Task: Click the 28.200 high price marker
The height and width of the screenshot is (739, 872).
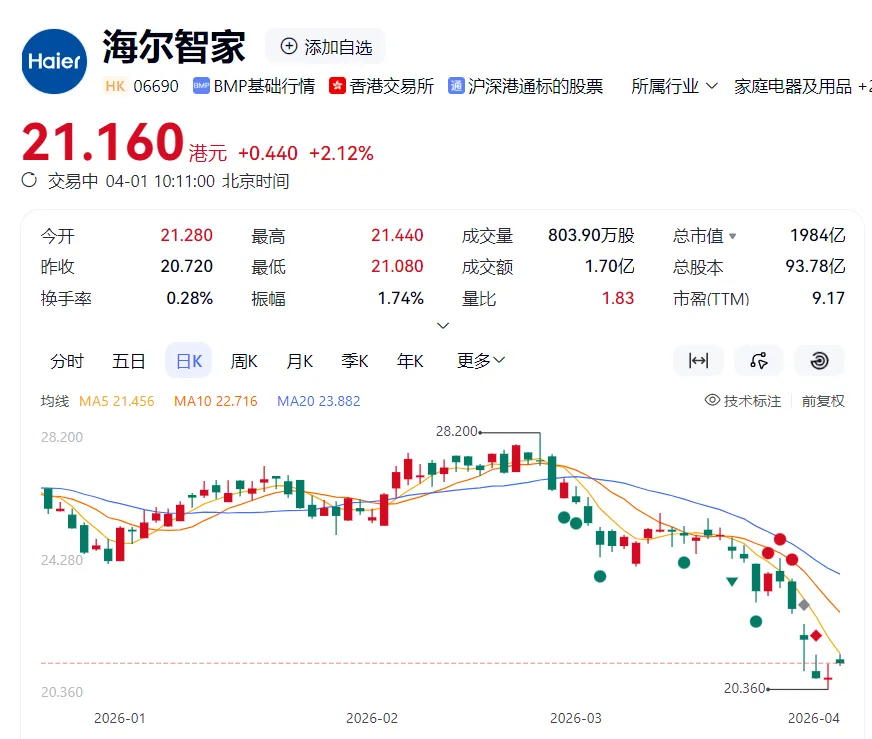Action: 457,431
